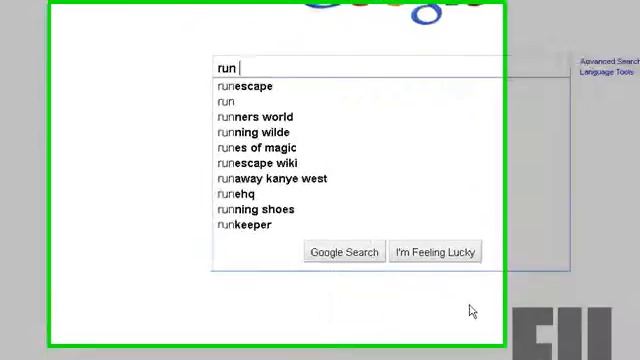640x360 pixels.
Task: Pick the "running wilde" suggestion
Action: (253, 133)
